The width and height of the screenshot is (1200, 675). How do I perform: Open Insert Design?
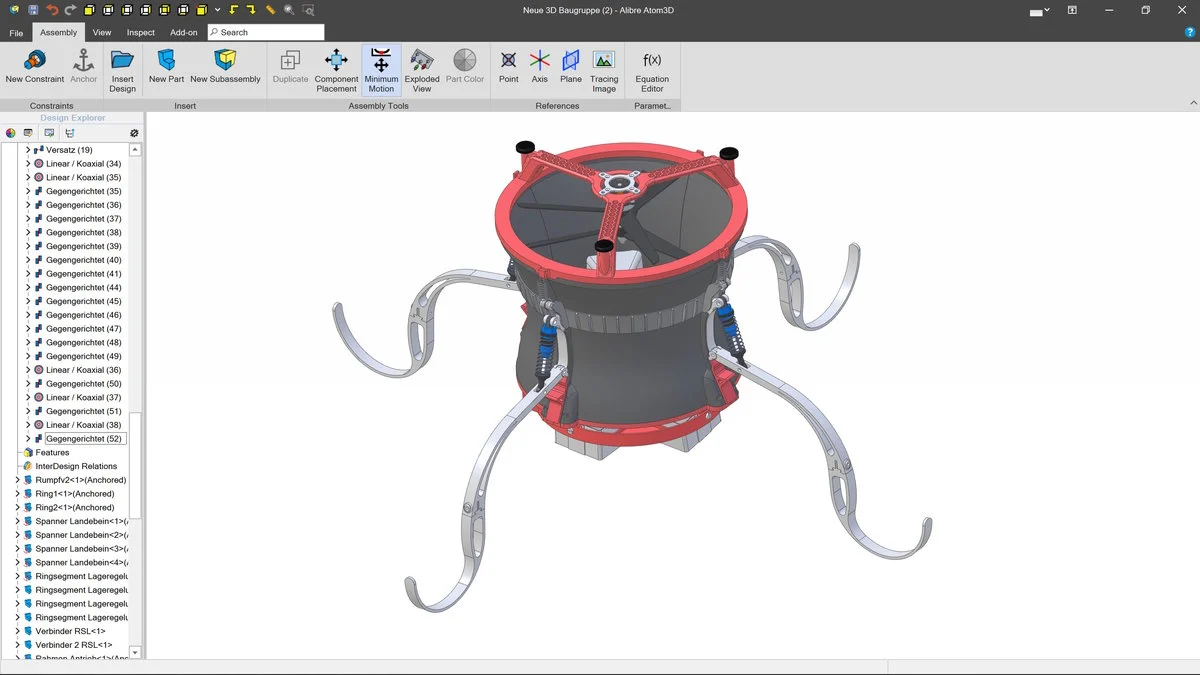click(x=122, y=70)
